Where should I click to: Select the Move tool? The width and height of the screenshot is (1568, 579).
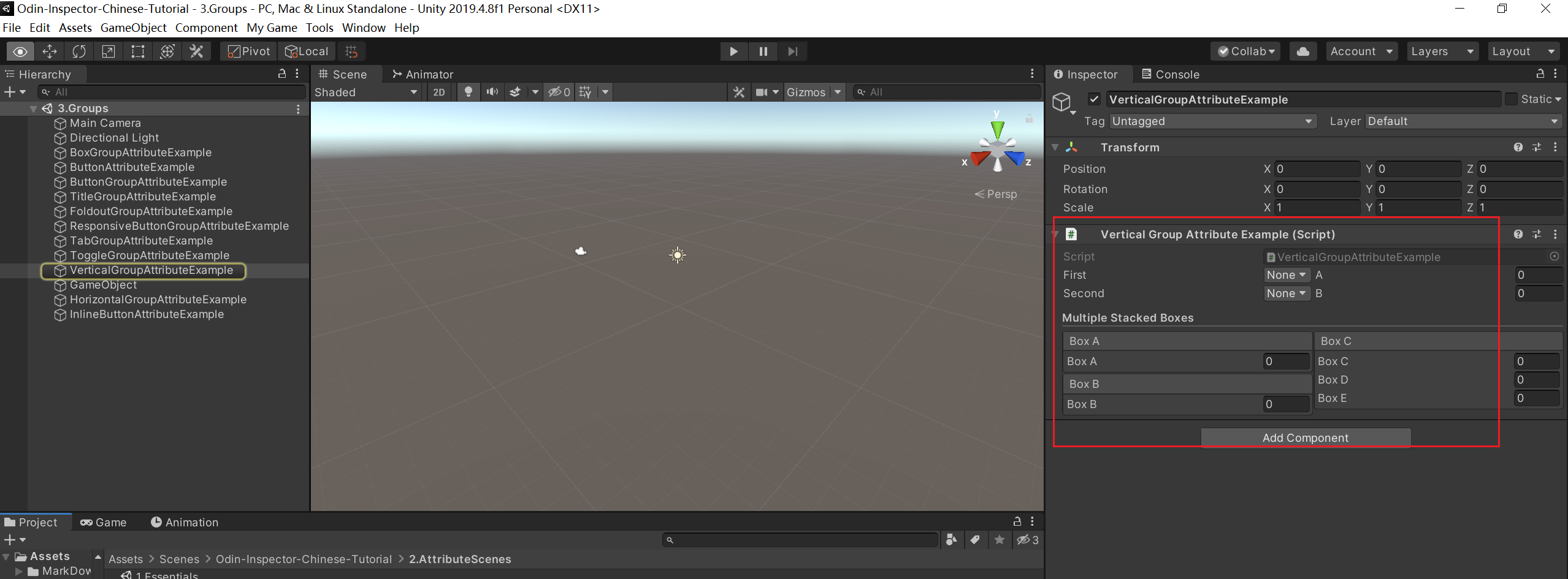(50, 51)
